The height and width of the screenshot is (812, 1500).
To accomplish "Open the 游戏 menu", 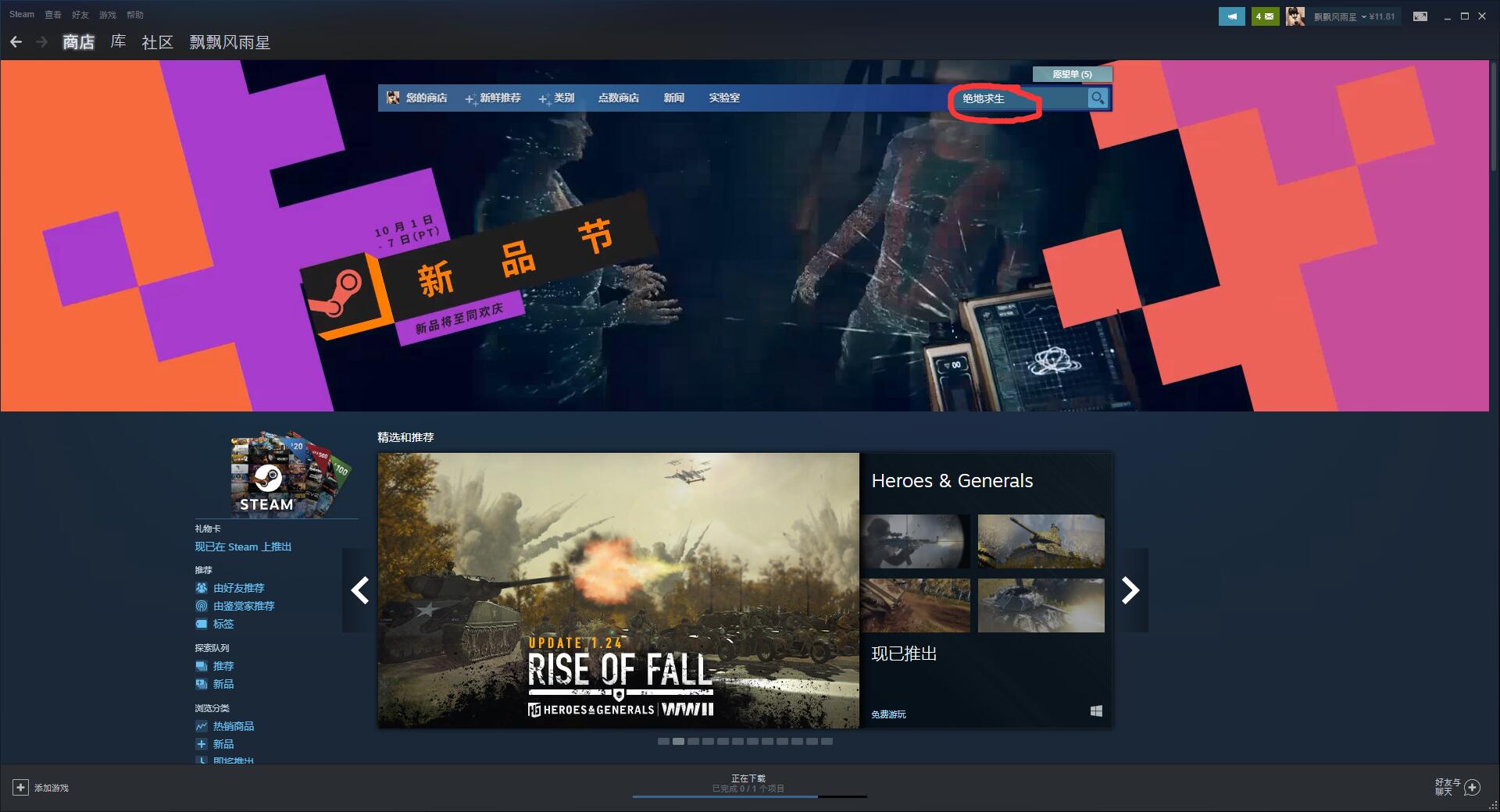I will pos(108,15).
